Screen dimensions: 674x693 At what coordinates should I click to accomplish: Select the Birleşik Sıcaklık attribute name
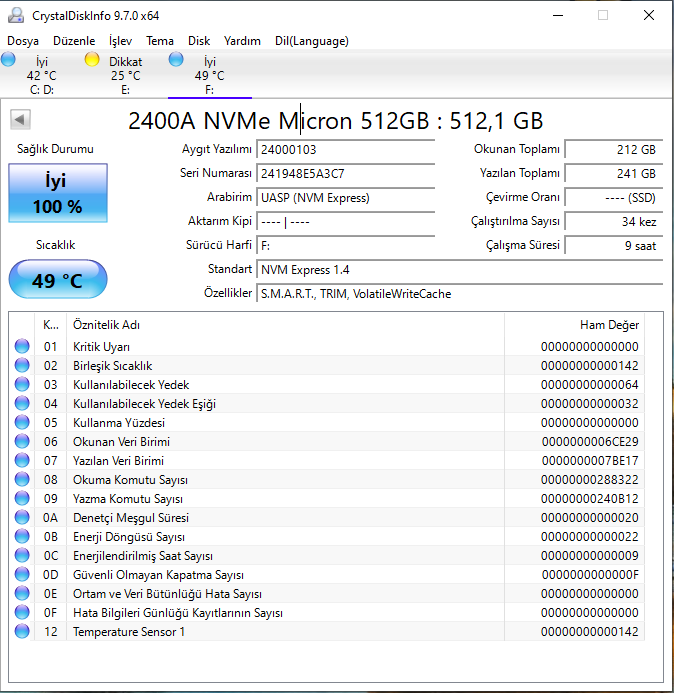point(112,366)
